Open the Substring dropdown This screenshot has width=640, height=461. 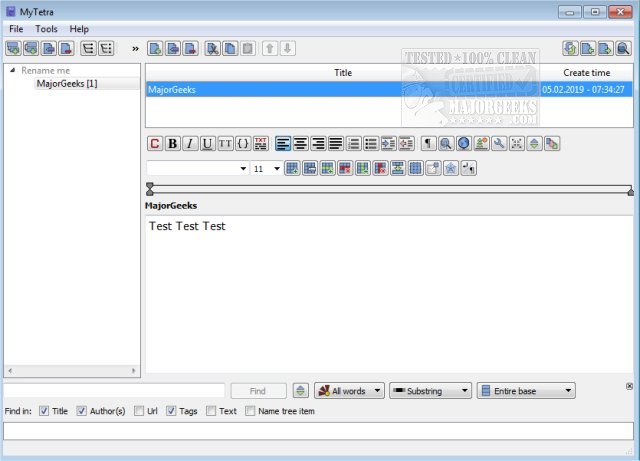coord(430,391)
